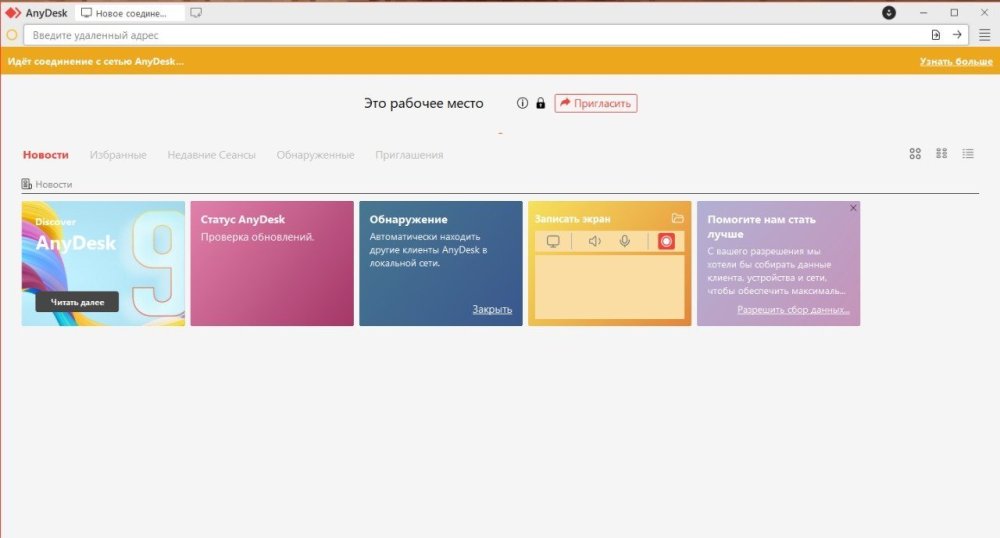The image size is (1000, 538).
Task: Switch to small tiles view
Action: click(941, 154)
